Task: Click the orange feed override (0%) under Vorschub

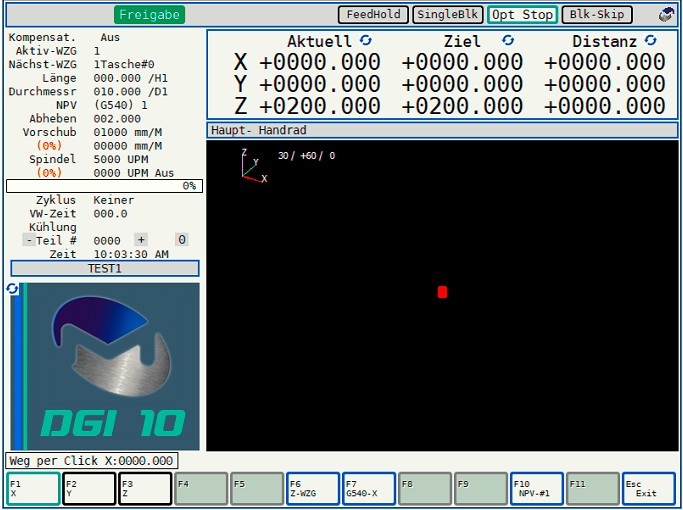Action: (x=49, y=146)
